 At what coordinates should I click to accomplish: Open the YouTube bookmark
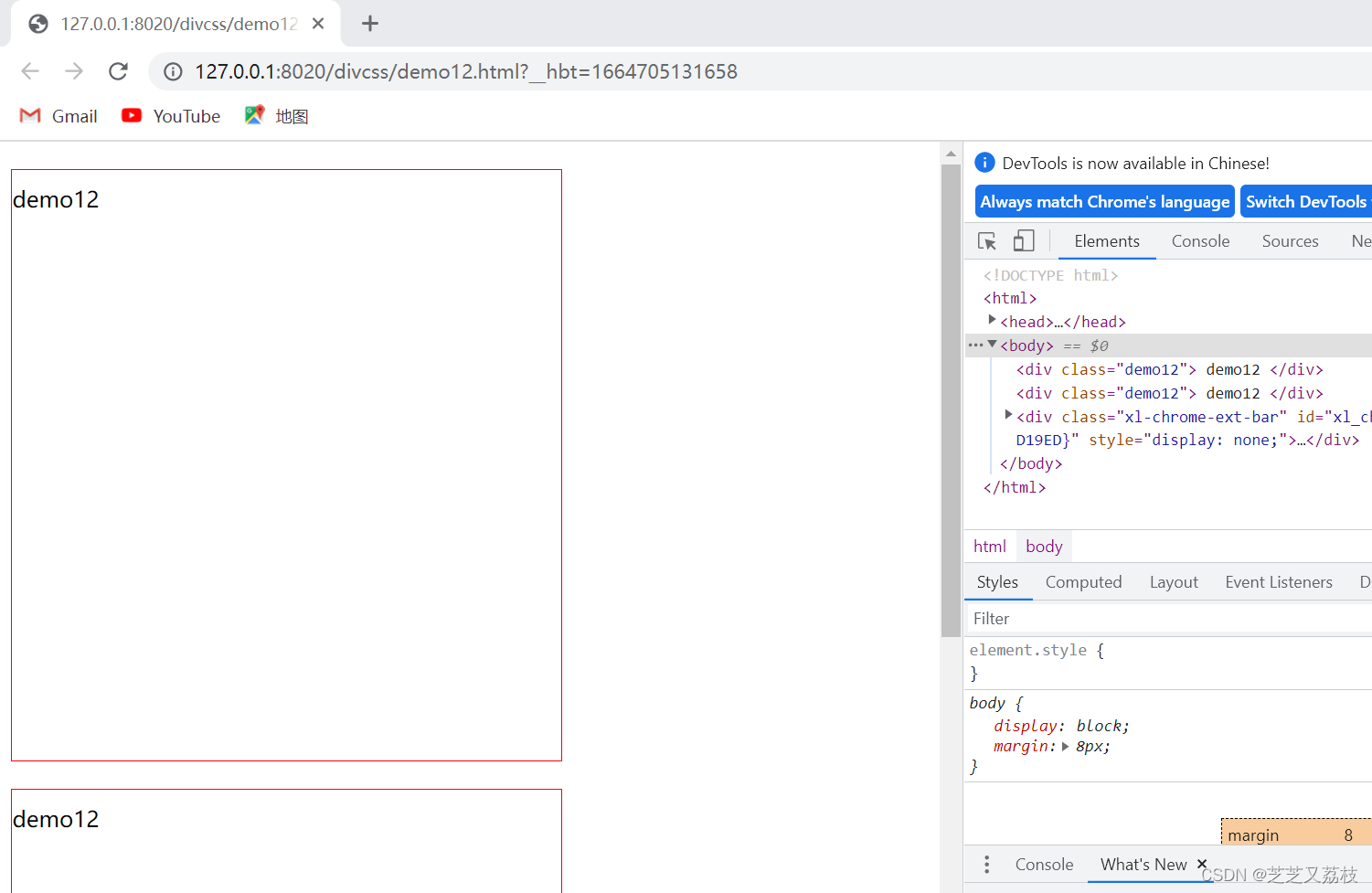171,116
